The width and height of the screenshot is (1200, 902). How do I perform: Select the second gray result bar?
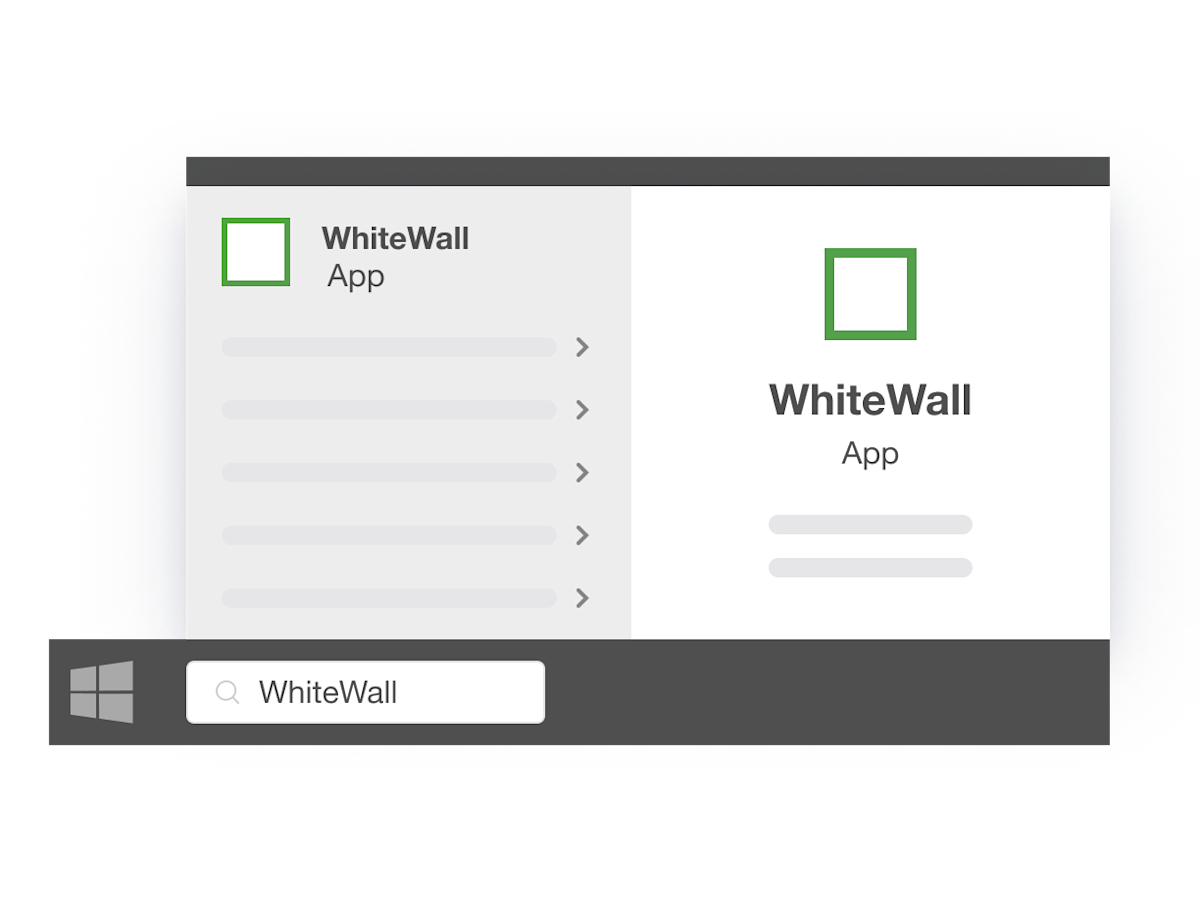click(x=389, y=410)
